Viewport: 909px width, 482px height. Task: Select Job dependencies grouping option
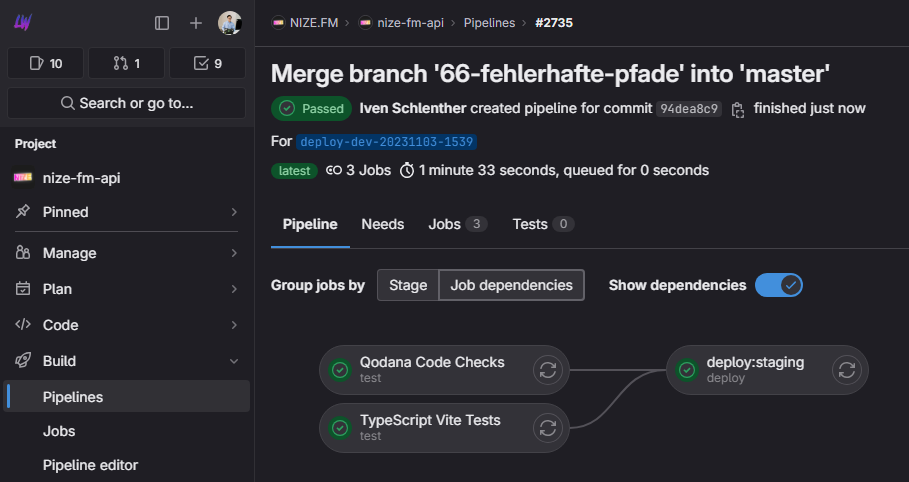(511, 285)
